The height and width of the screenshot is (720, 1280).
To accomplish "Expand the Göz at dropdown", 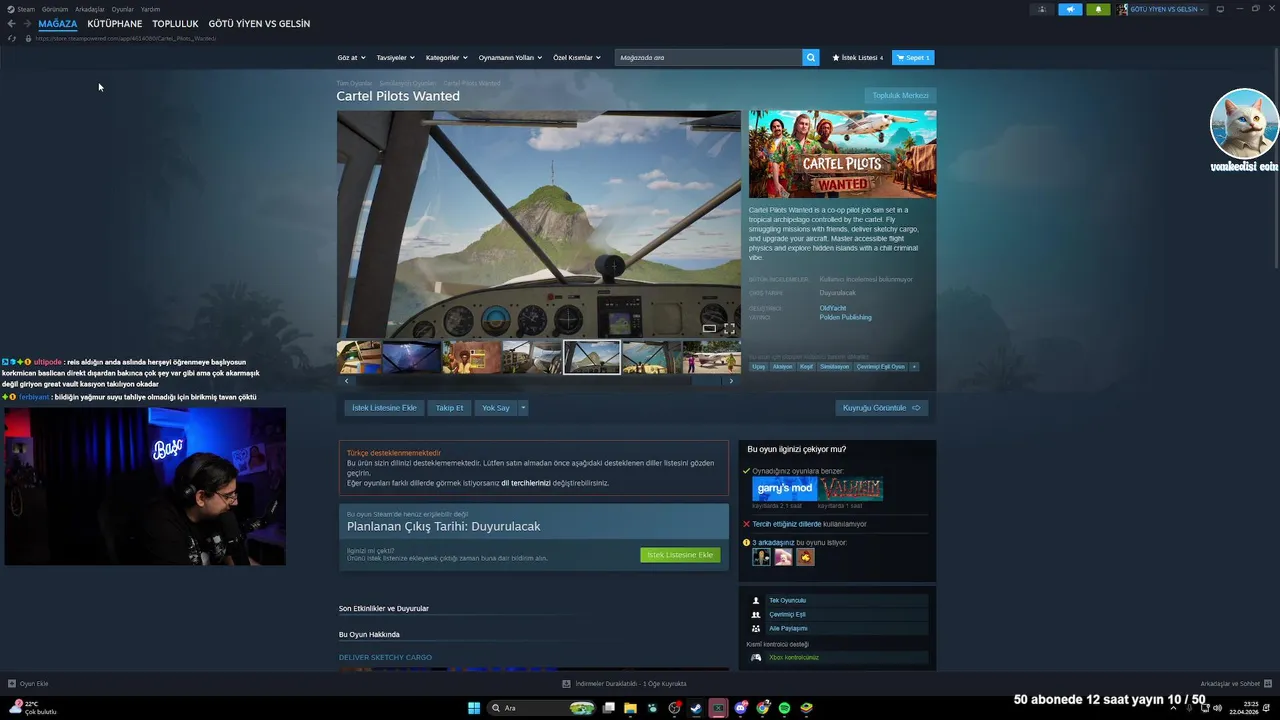I will point(351,58).
